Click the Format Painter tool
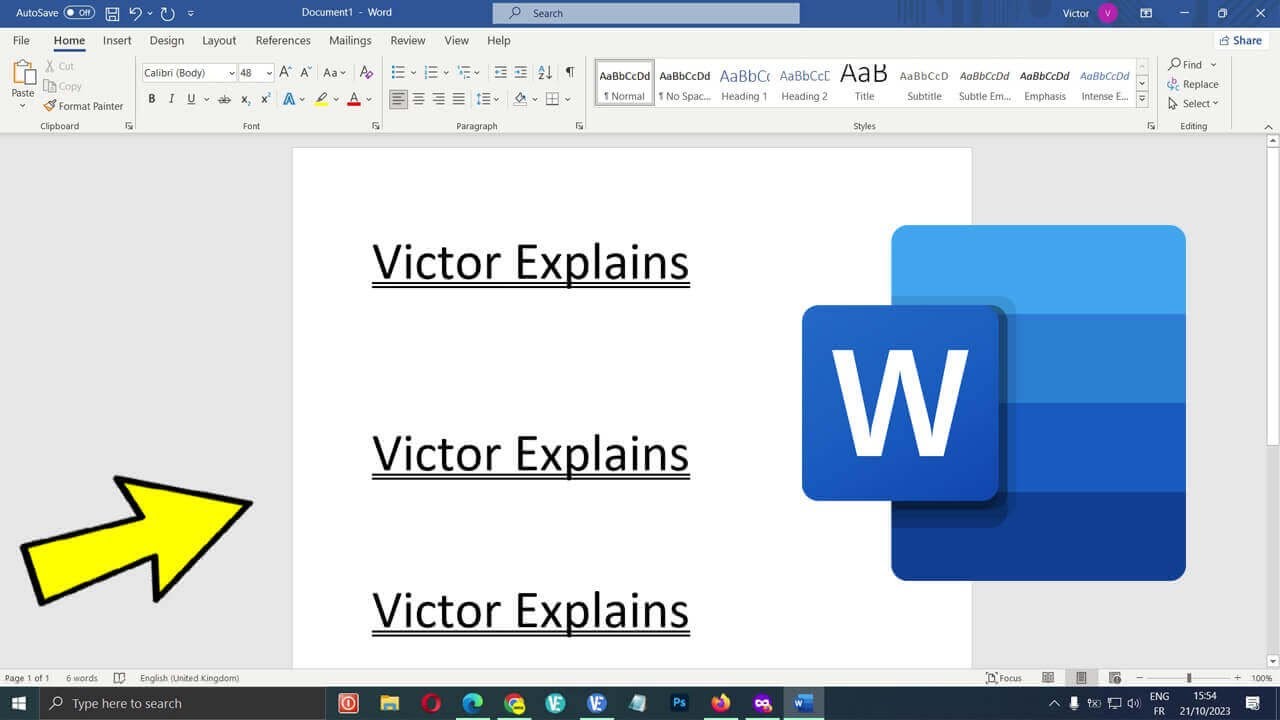The width and height of the screenshot is (1280, 720). point(84,106)
